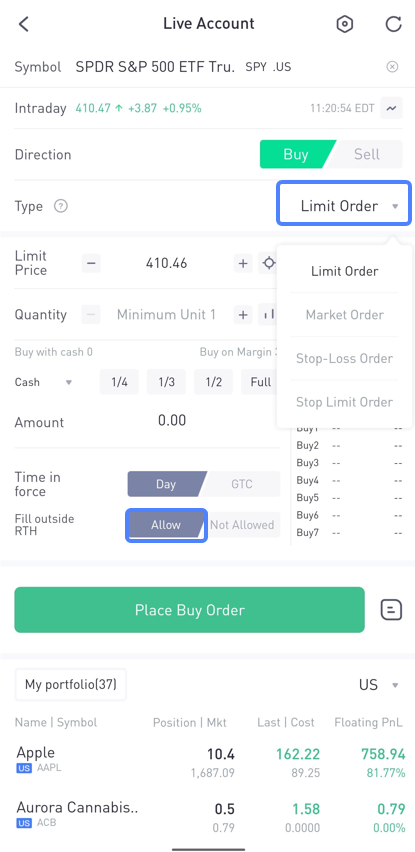The width and height of the screenshot is (415, 852).
Task: Tap the refresh icon in header
Action: pos(393,24)
